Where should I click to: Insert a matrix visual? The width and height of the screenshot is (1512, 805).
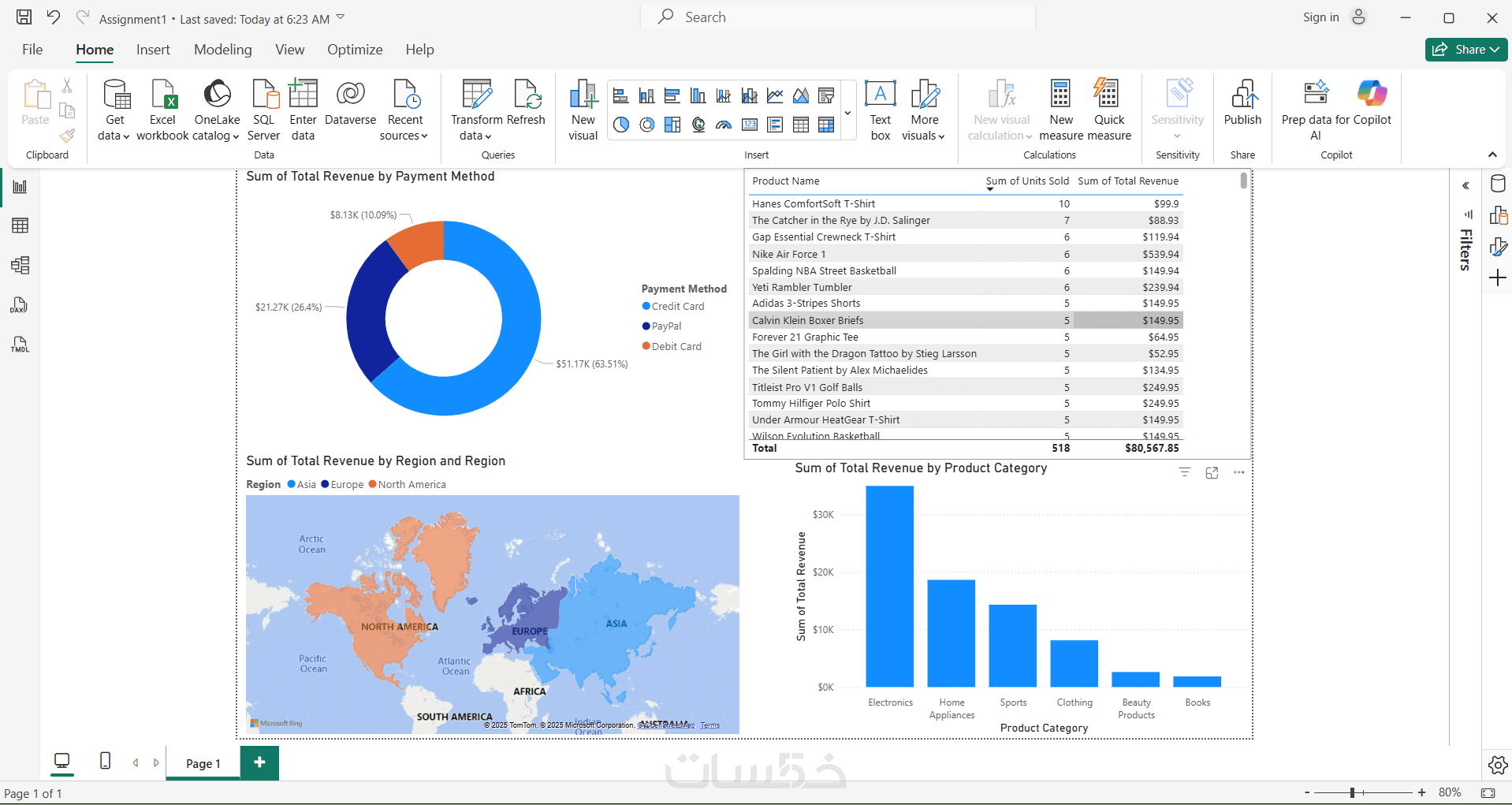point(826,125)
